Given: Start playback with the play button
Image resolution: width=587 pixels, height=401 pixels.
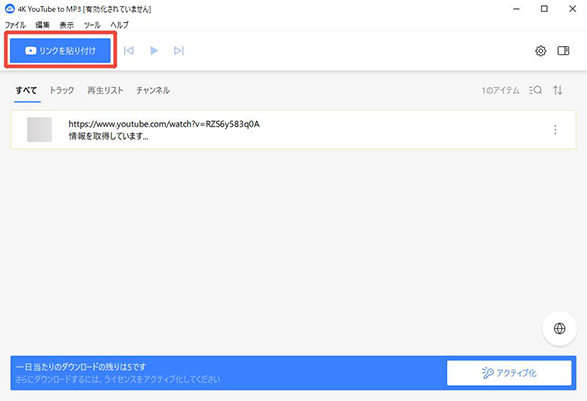Looking at the screenshot, I should tap(154, 51).
